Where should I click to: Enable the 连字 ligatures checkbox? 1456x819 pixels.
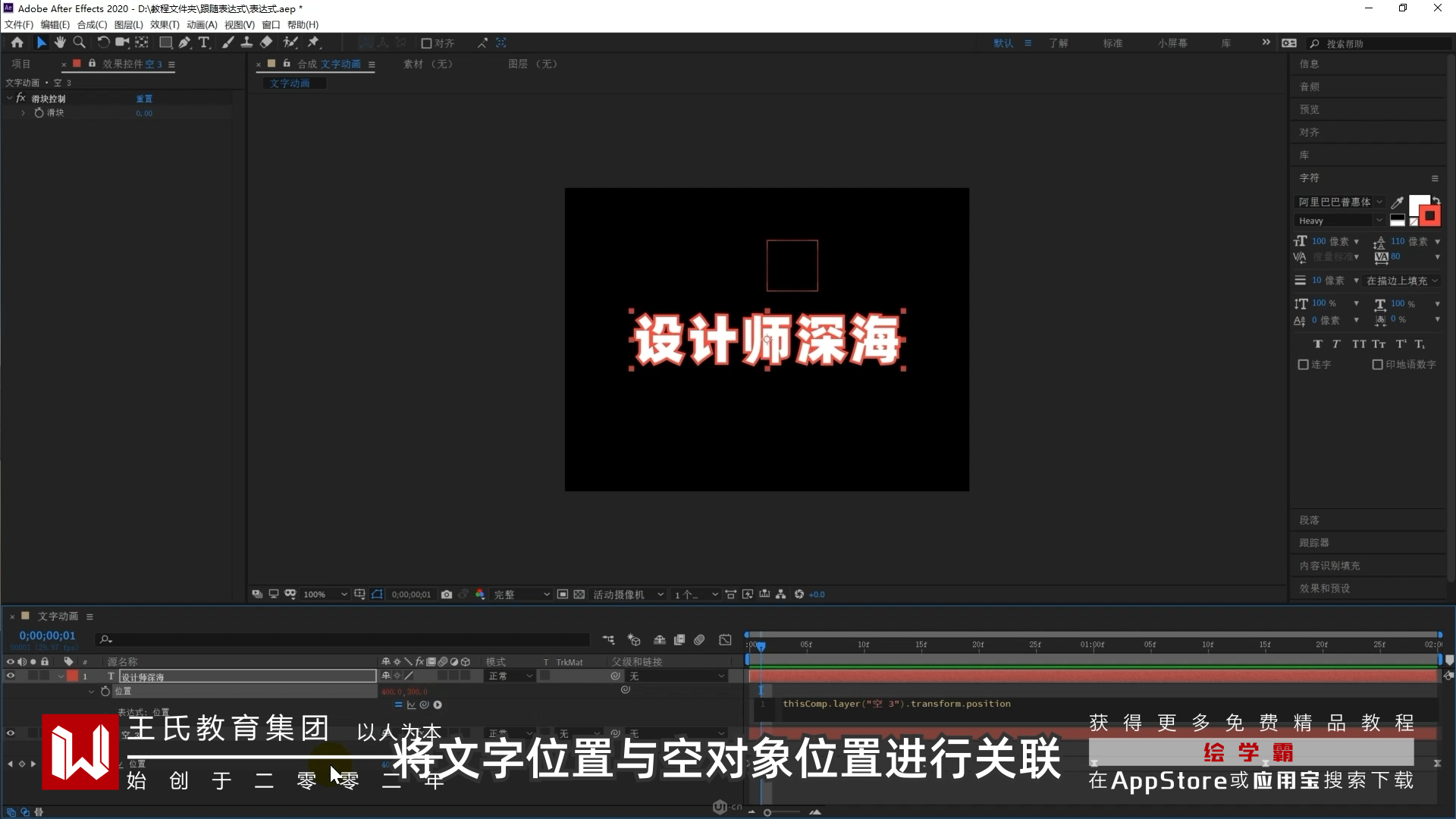pos(1303,365)
